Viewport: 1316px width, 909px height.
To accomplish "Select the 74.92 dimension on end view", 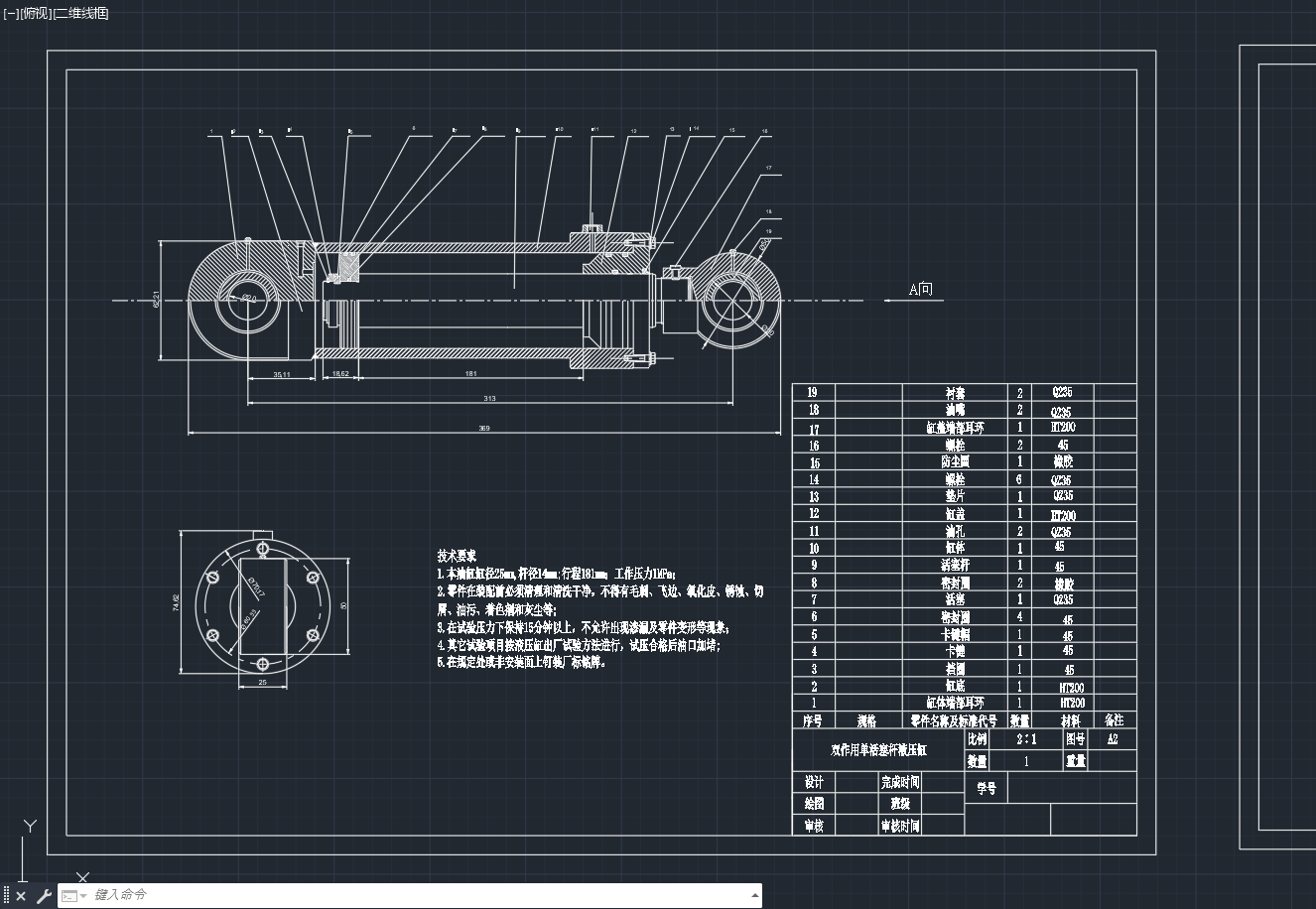I will pos(176,602).
